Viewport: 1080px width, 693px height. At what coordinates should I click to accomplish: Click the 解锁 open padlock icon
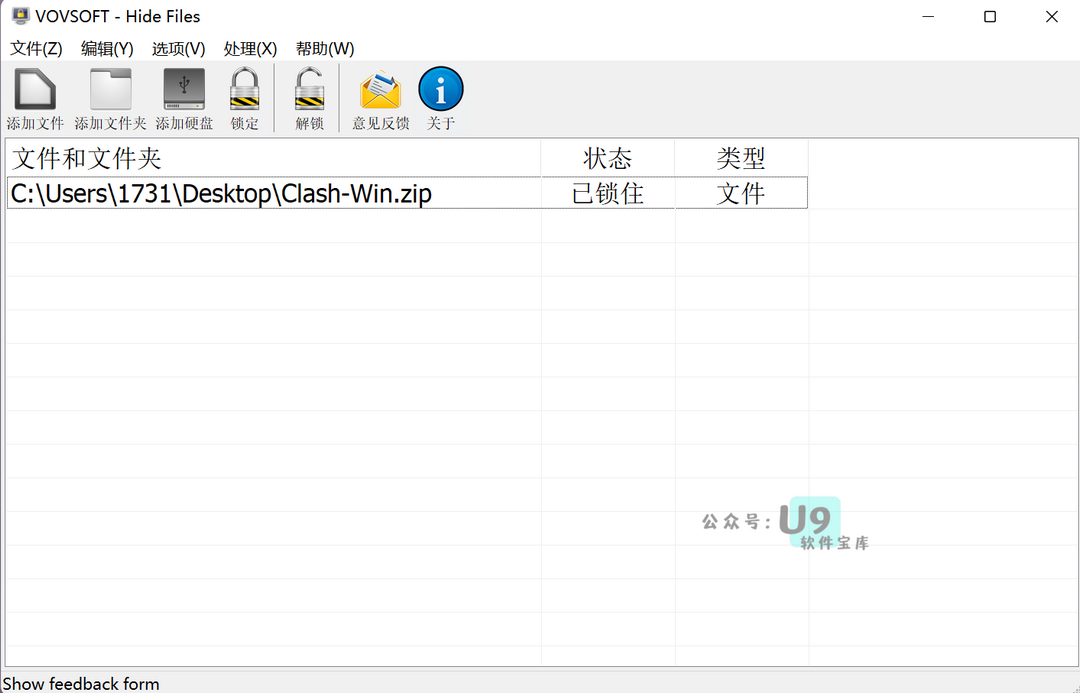pyautogui.click(x=309, y=89)
